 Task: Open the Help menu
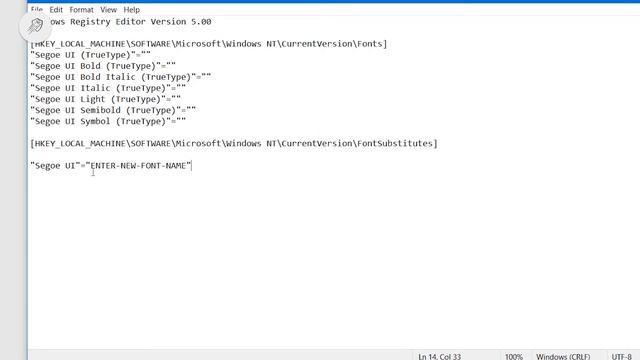pyautogui.click(x=131, y=9)
